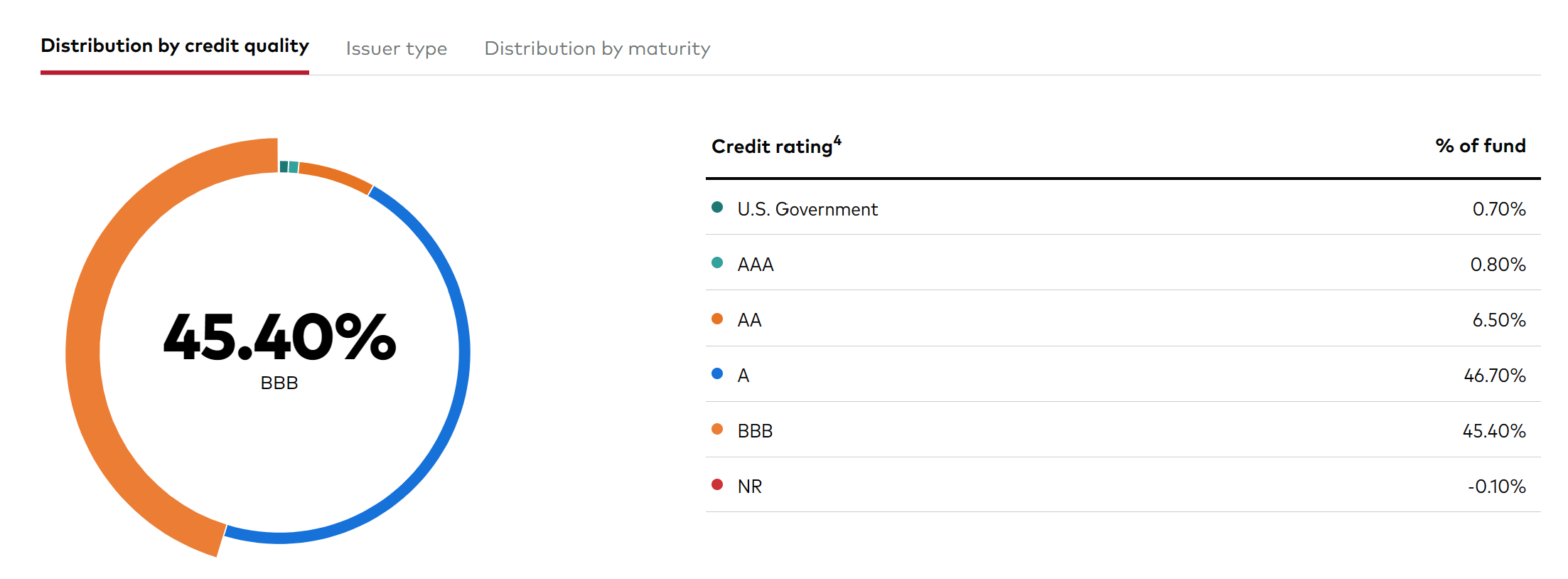Click the NR red legend dot
Screen dimensions: 1568x579
(719, 486)
